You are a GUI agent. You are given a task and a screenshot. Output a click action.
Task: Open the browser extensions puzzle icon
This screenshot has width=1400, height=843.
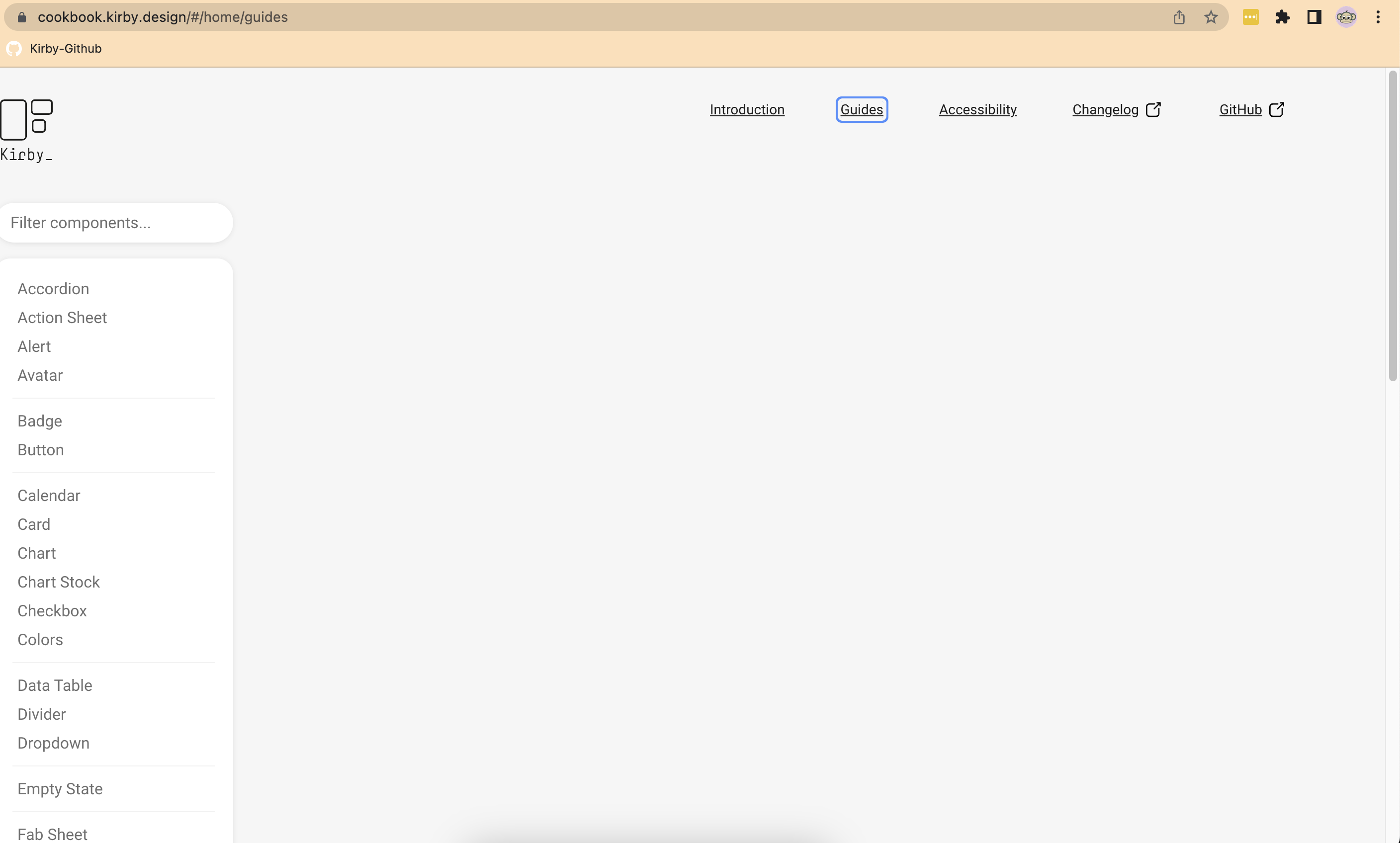(x=1282, y=16)
